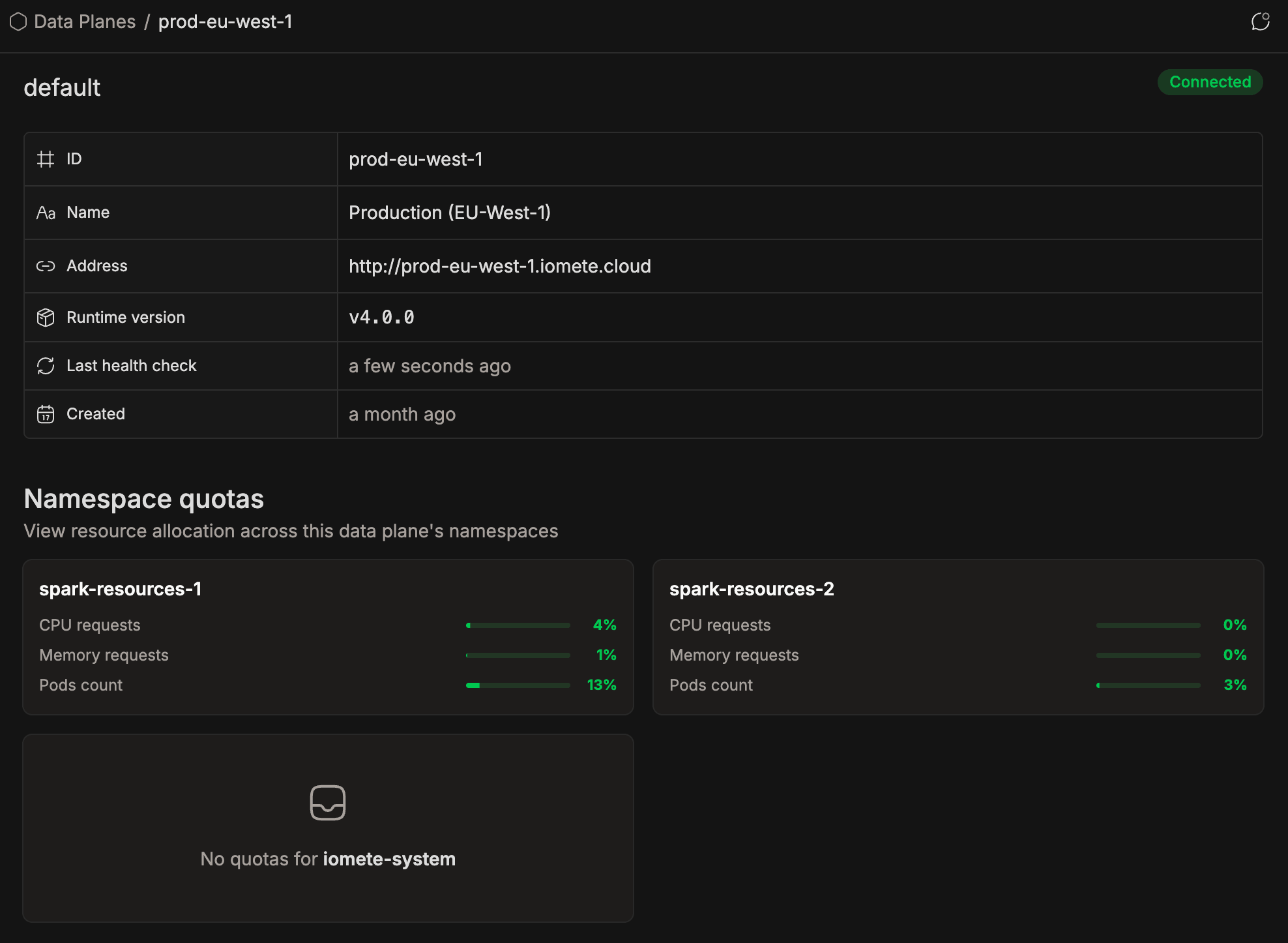Image resolution: width=1288 pixels, height=943 pixels.
Task: Click the name value Production (EU-West-1)
Action: point(450,213)
